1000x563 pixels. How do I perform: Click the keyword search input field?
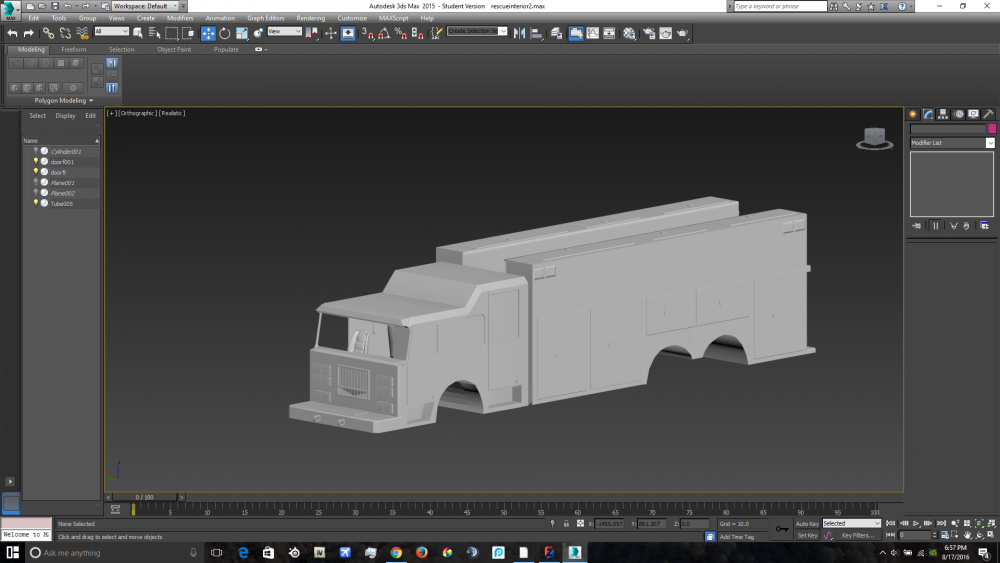point(782,6)
